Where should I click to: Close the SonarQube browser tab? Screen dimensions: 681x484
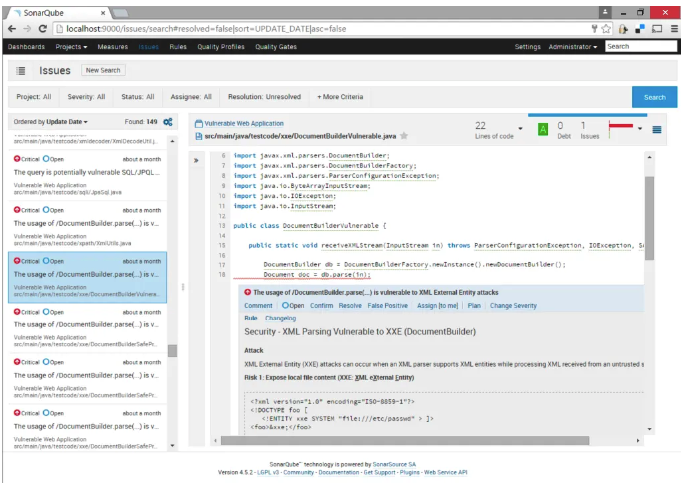(x=103, y=13)
